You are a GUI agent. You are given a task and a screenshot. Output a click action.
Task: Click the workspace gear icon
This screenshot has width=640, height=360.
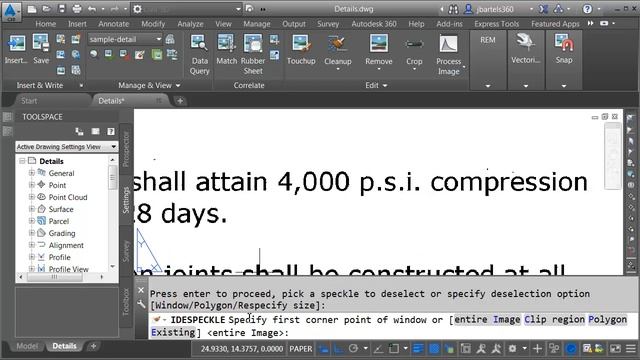point(138,9)
